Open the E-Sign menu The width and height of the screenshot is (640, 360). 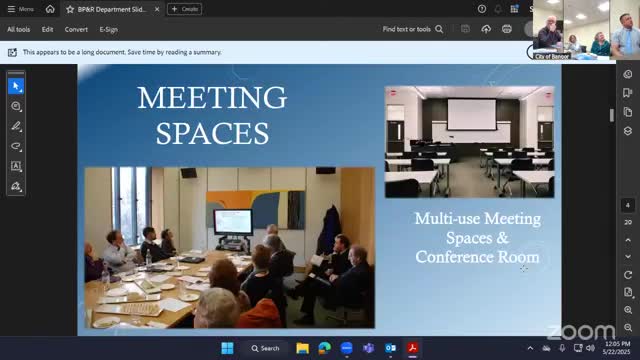[x=109, y=29]
